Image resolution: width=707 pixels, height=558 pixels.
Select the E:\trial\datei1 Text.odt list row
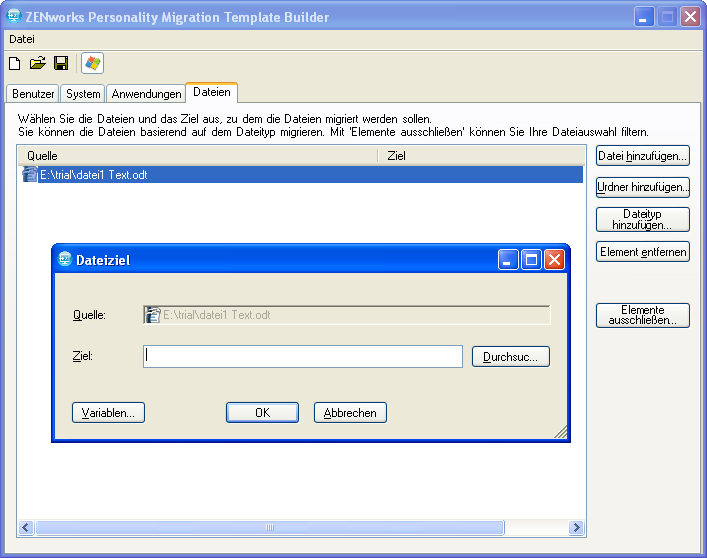pyautogui.click(x=302, y=174)
